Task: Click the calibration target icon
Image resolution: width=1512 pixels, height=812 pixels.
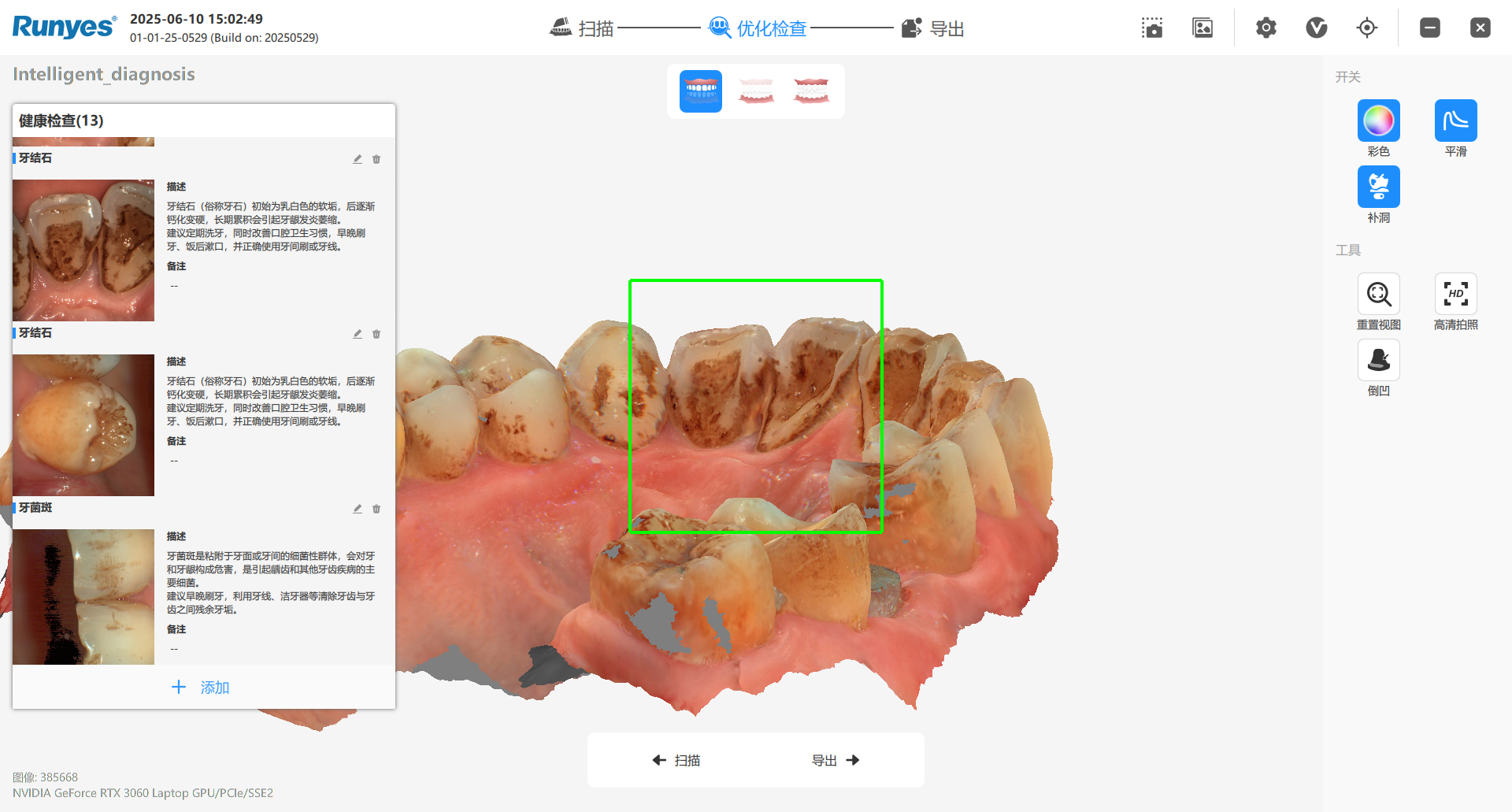Action: (1367, 28)
